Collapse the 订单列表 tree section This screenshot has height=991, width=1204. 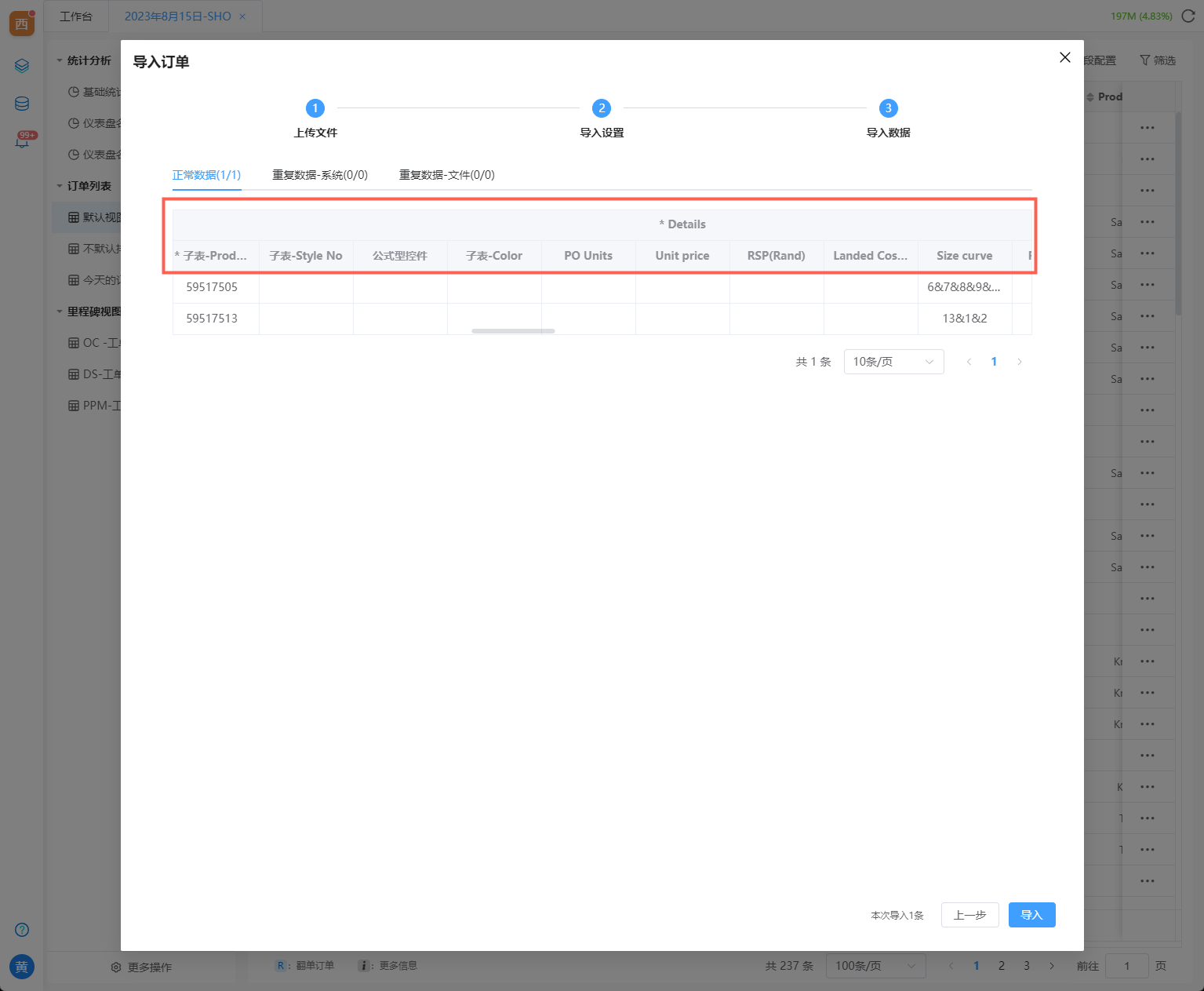pyautogui.click(x=60, y=186)
